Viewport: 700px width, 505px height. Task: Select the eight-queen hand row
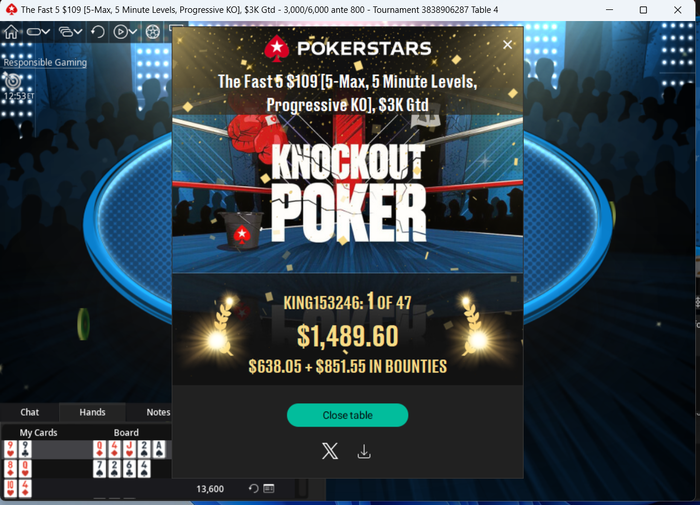(x=87, y=468)
